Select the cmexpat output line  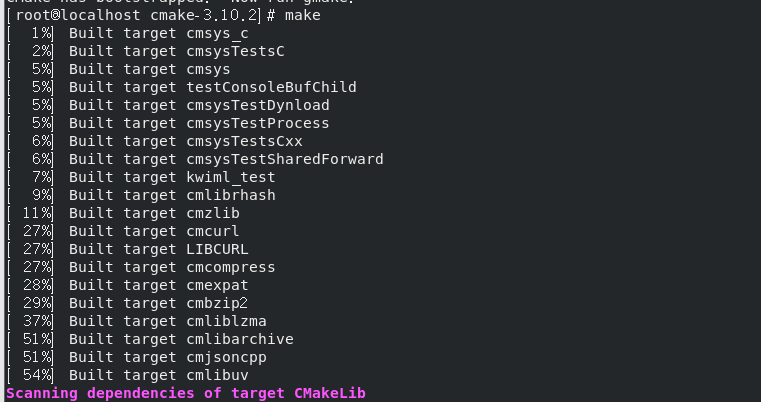128,285
